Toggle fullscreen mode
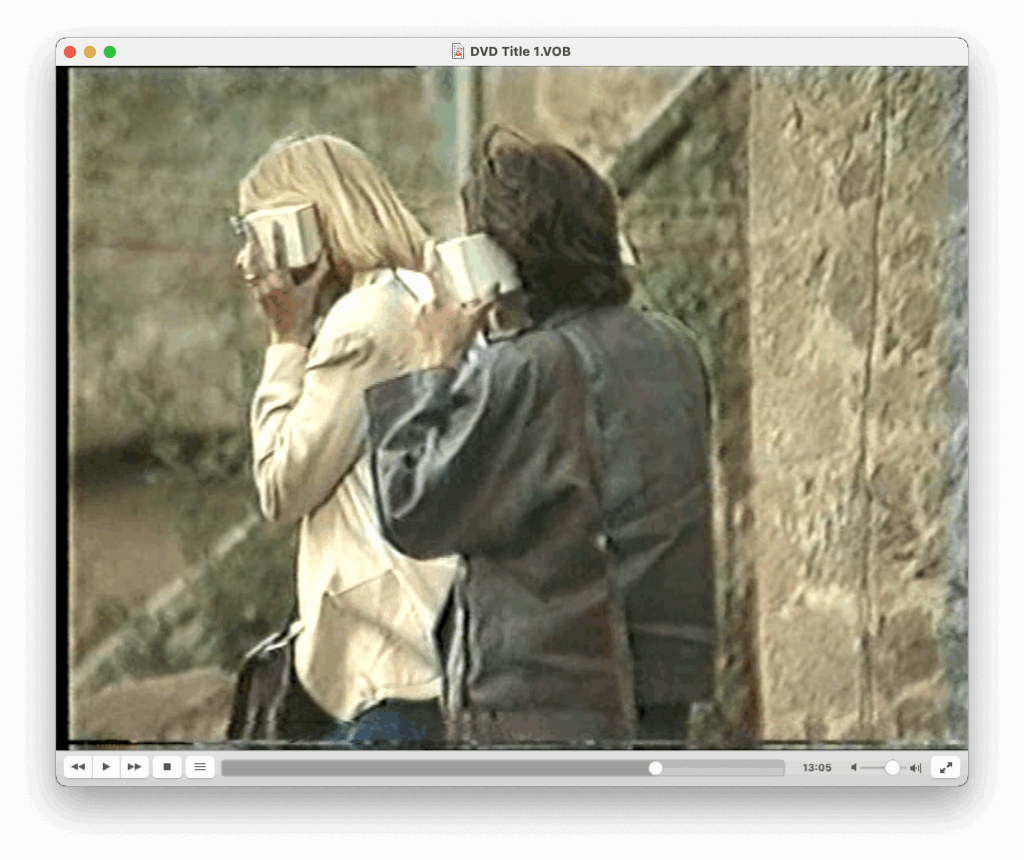Viewport: 1024px width, 860px height. pyautogui.click(x=945, y=767)
